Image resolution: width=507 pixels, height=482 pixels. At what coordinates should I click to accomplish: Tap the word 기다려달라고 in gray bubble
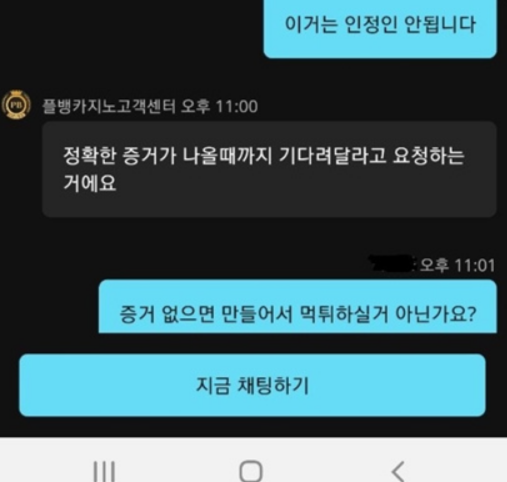332,156
